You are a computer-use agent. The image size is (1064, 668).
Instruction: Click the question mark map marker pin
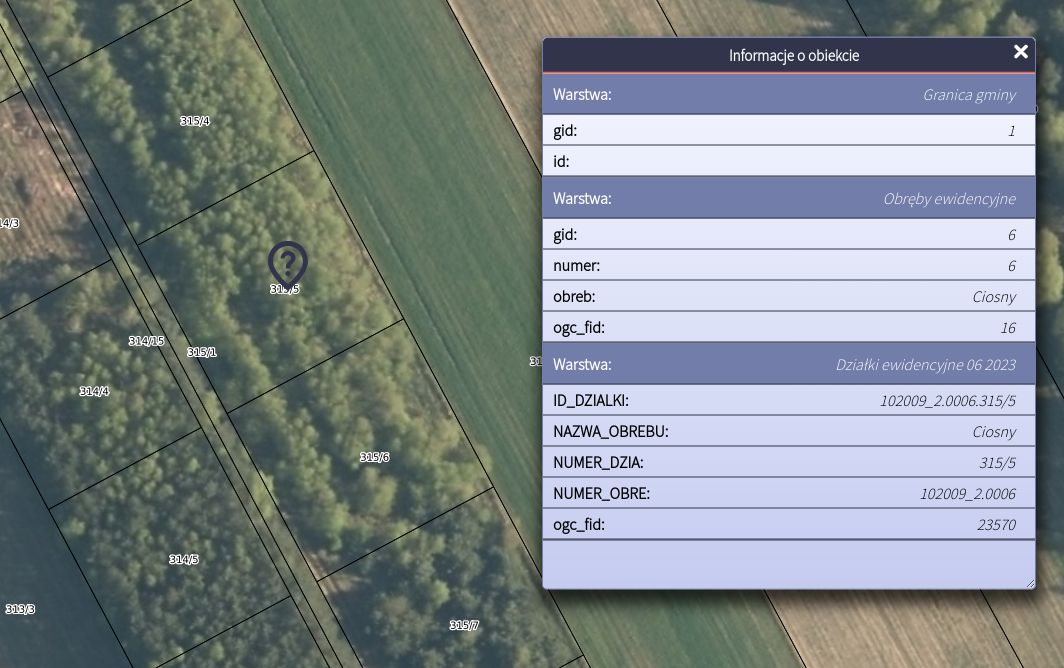285,262
